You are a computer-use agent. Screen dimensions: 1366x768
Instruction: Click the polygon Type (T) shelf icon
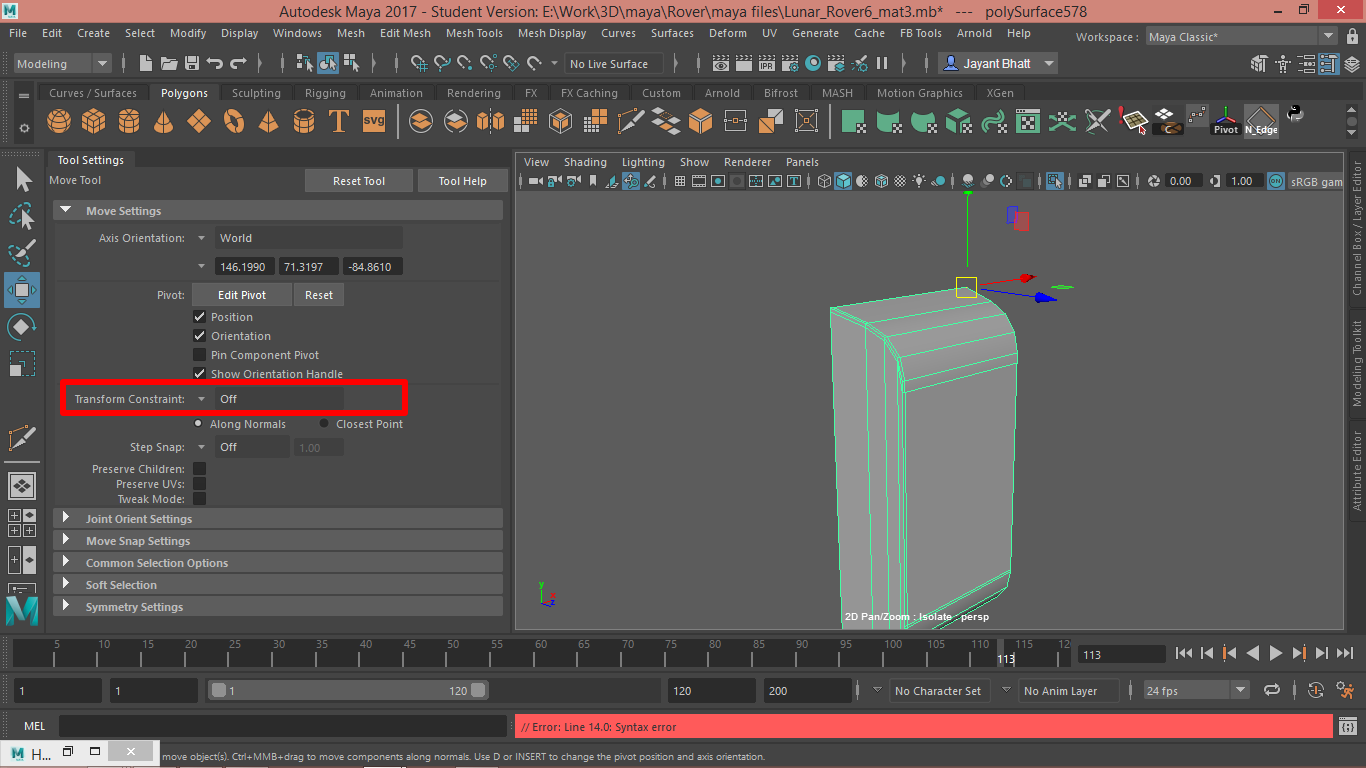point(339,122)
